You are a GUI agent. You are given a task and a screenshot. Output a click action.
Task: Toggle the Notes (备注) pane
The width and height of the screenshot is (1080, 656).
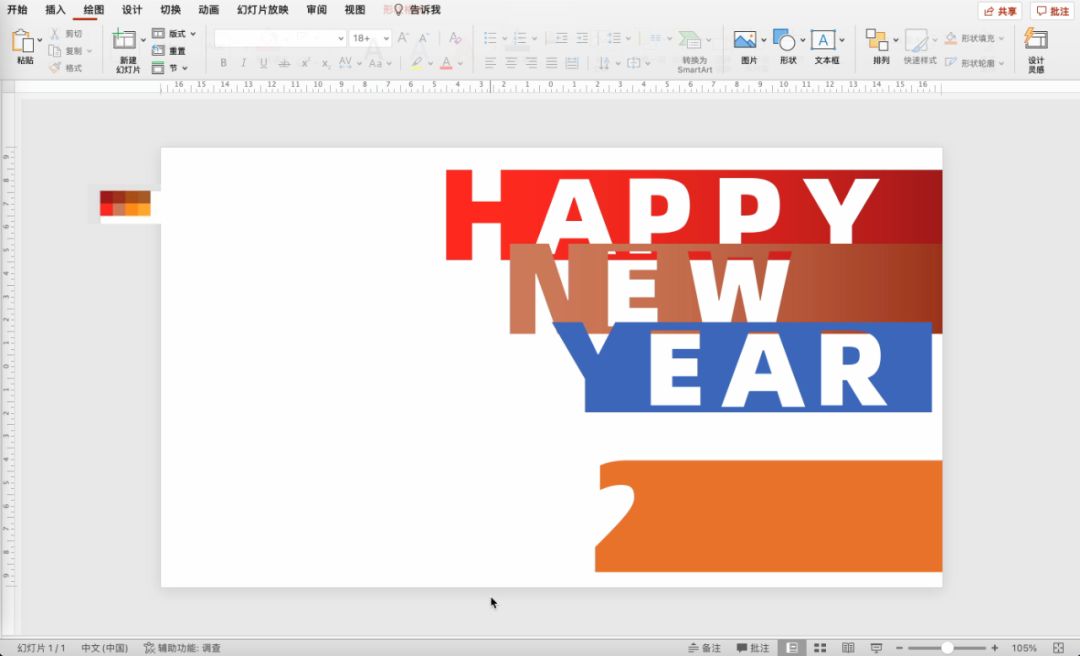click(704, 648)
